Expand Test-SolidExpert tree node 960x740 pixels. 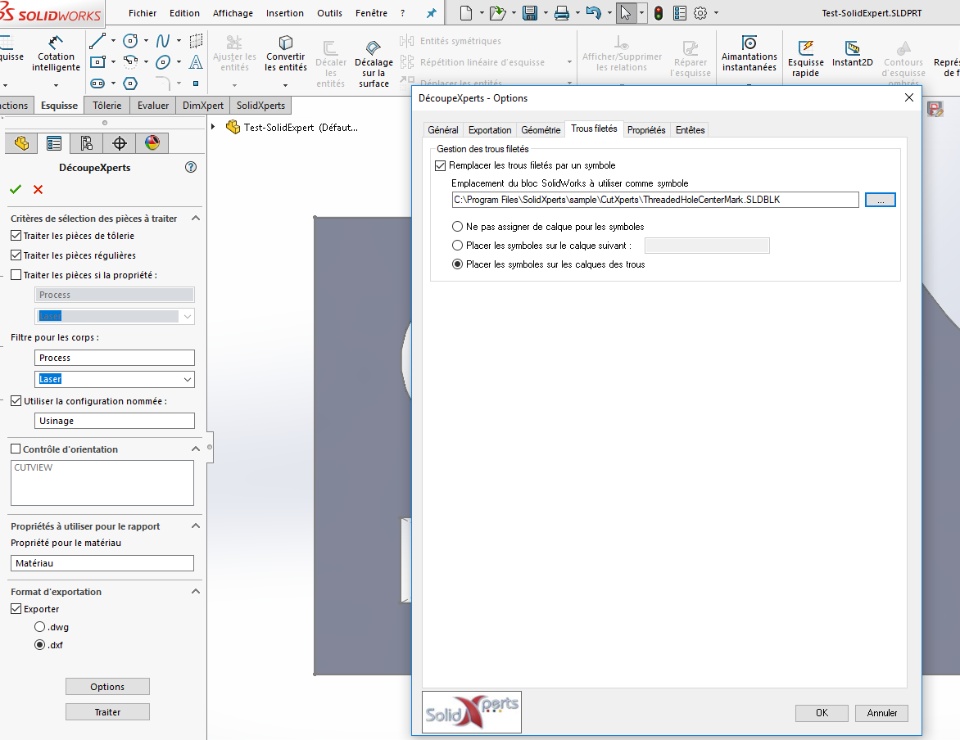pos(213,127)
